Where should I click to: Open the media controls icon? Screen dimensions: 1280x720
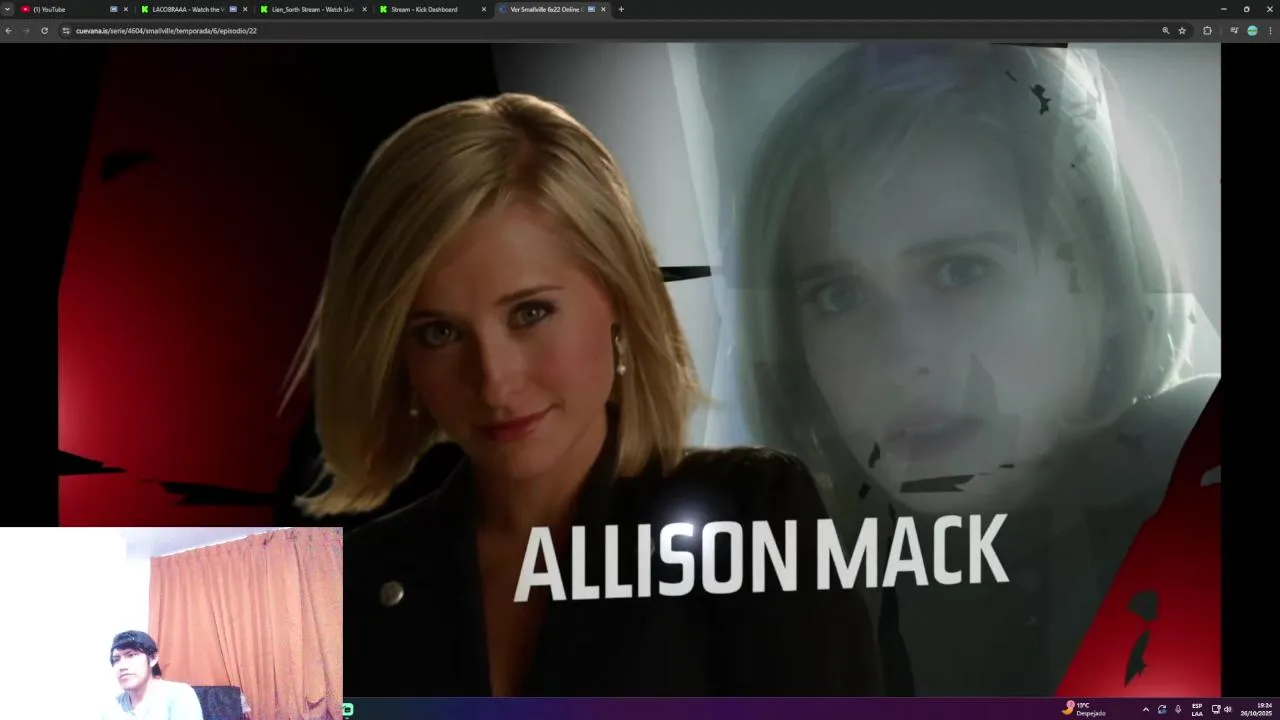[1234, 31]
